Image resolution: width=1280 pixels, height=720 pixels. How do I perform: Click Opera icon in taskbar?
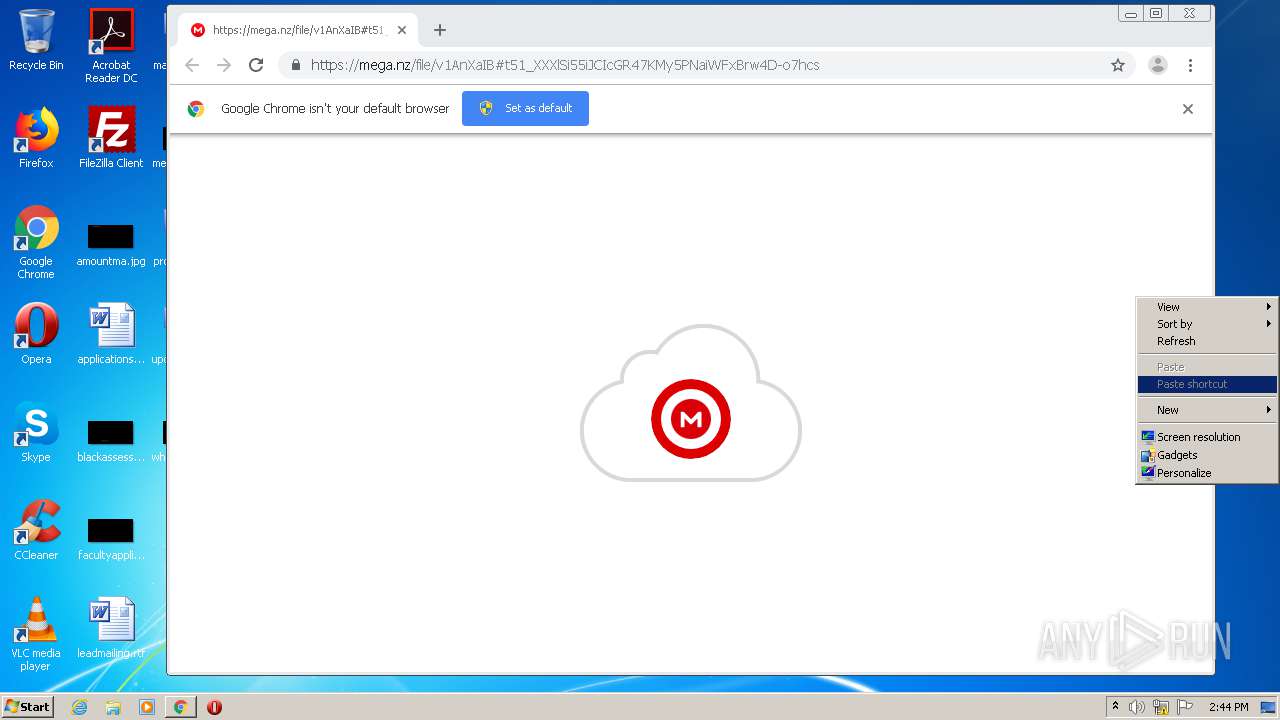click(214, 707)
